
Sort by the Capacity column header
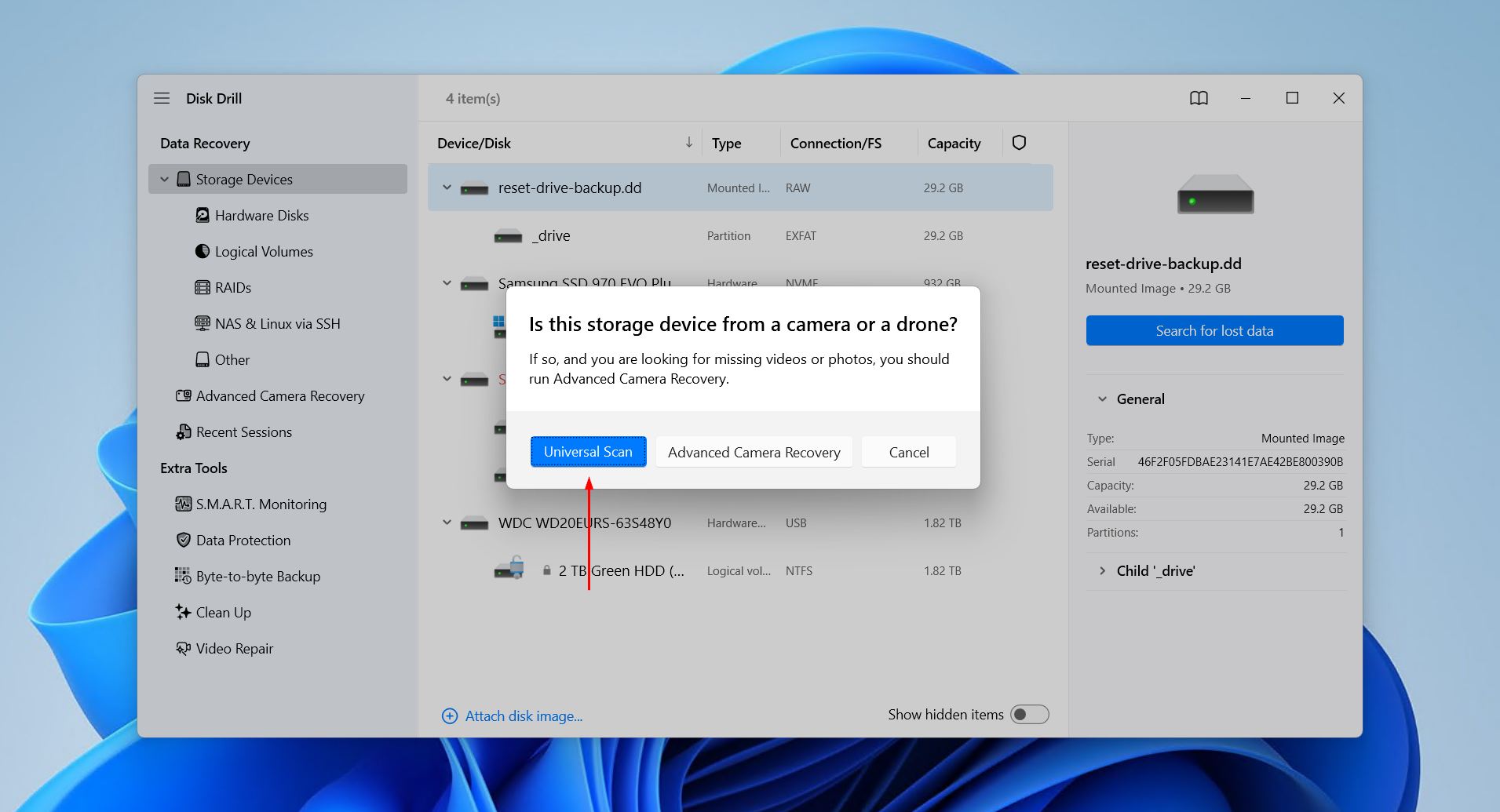[954, 143]
